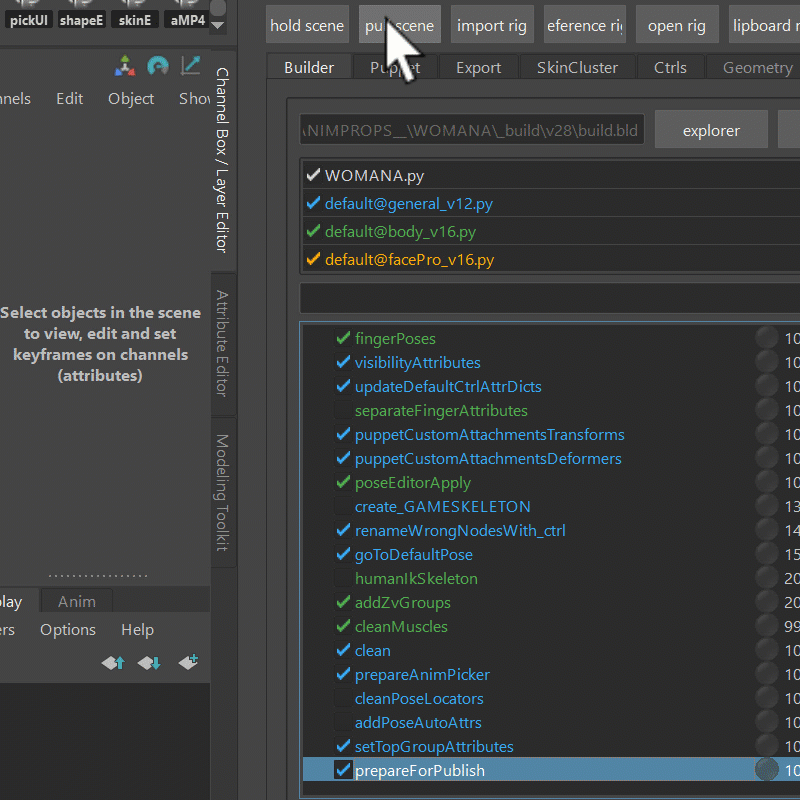Switch to the Builder tab
The width and height of the screenshot is (800, 800).
(x=309, y=67)
